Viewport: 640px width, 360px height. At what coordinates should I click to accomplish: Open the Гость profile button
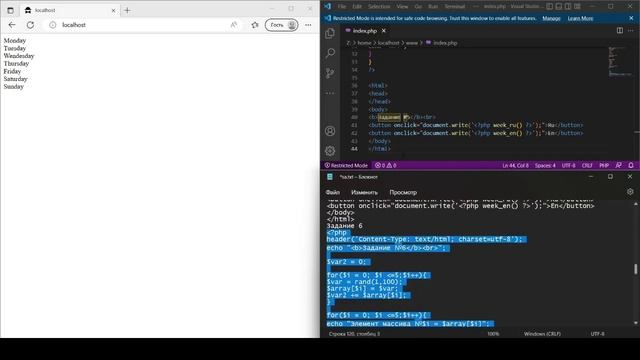(282, 25)
